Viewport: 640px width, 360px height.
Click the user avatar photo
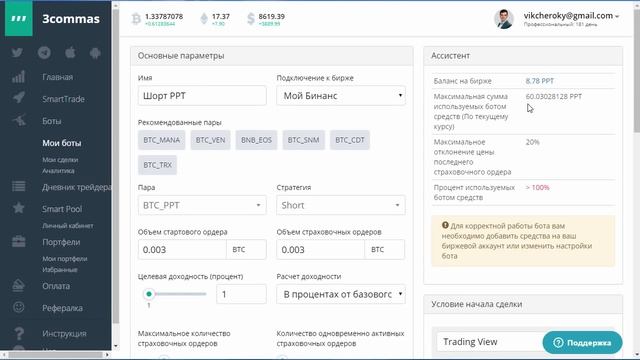pyautogui.click(x=504, y=19)
